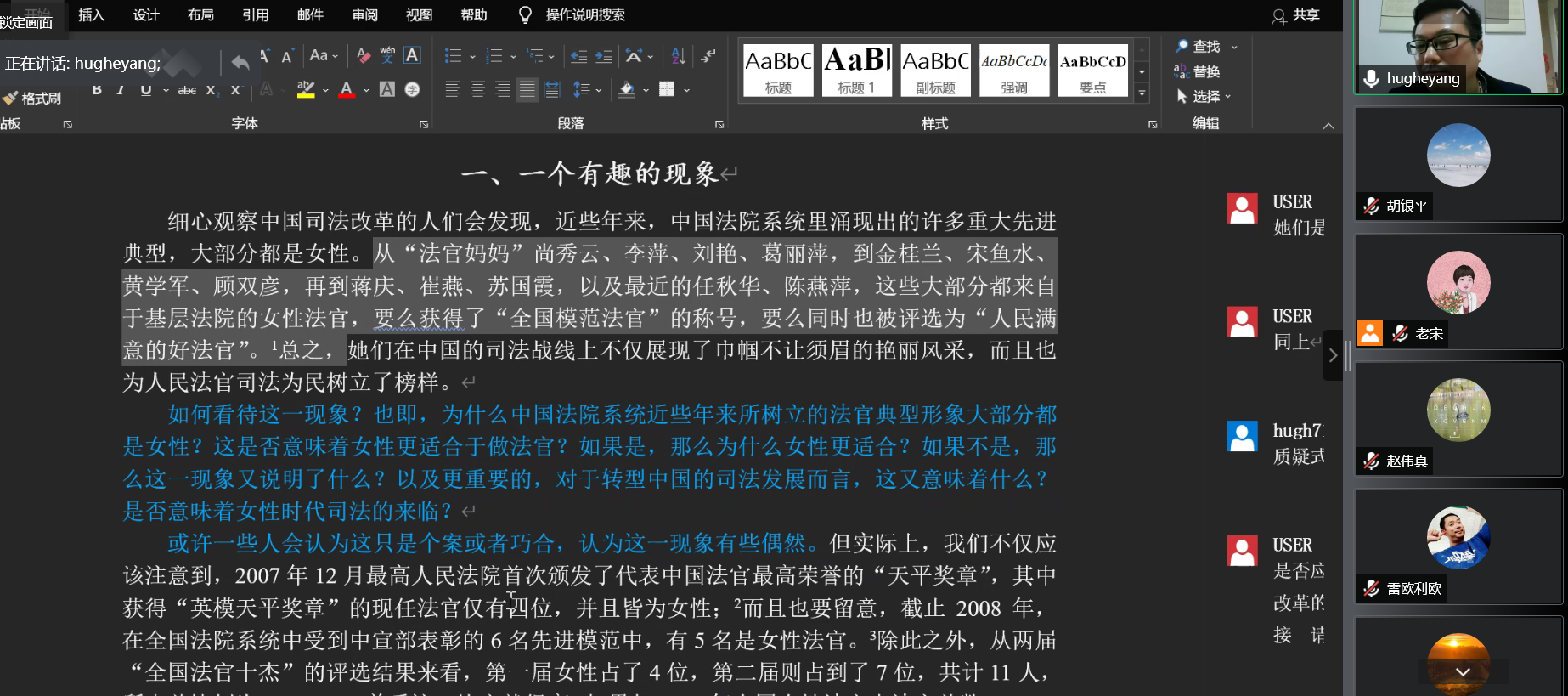The height and width of the screenshot is (696, 1568).
Task: Open the 引用 ribbon tab
Action: [255, 15]
